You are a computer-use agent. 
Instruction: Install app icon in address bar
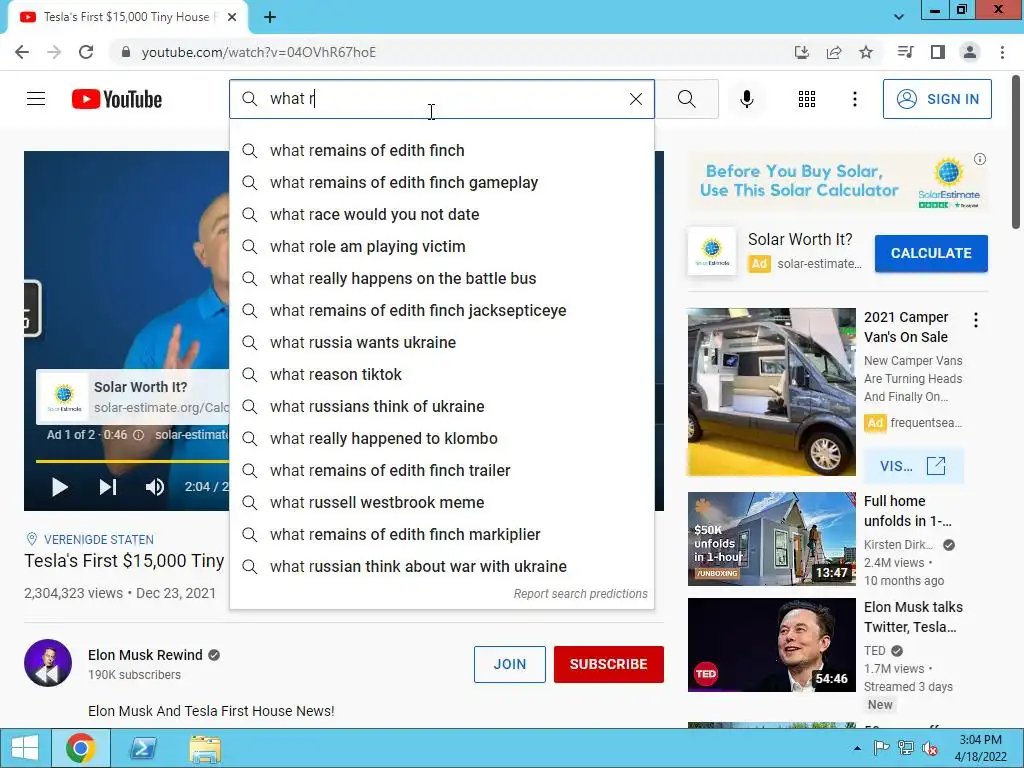(x=802, y=52)
